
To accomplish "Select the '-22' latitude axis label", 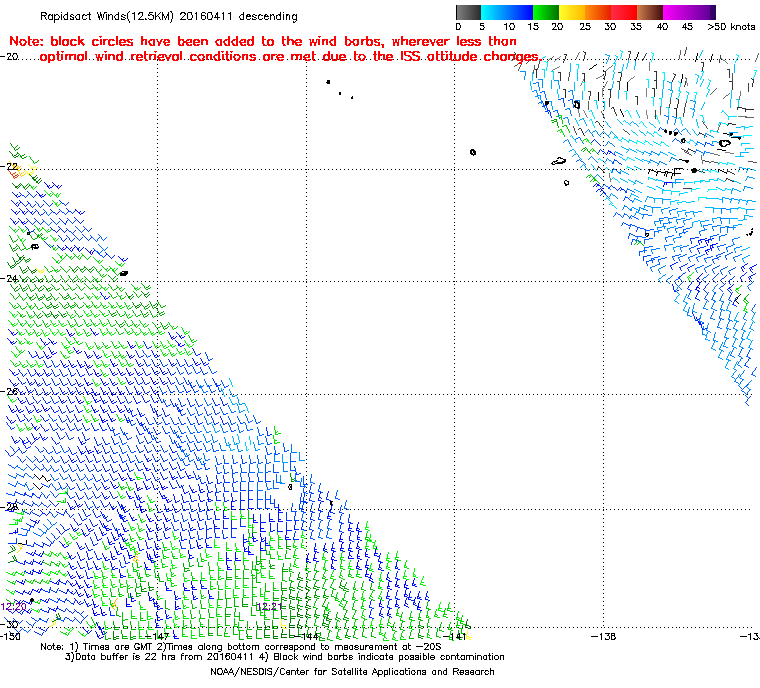I will tap(10, 167).
